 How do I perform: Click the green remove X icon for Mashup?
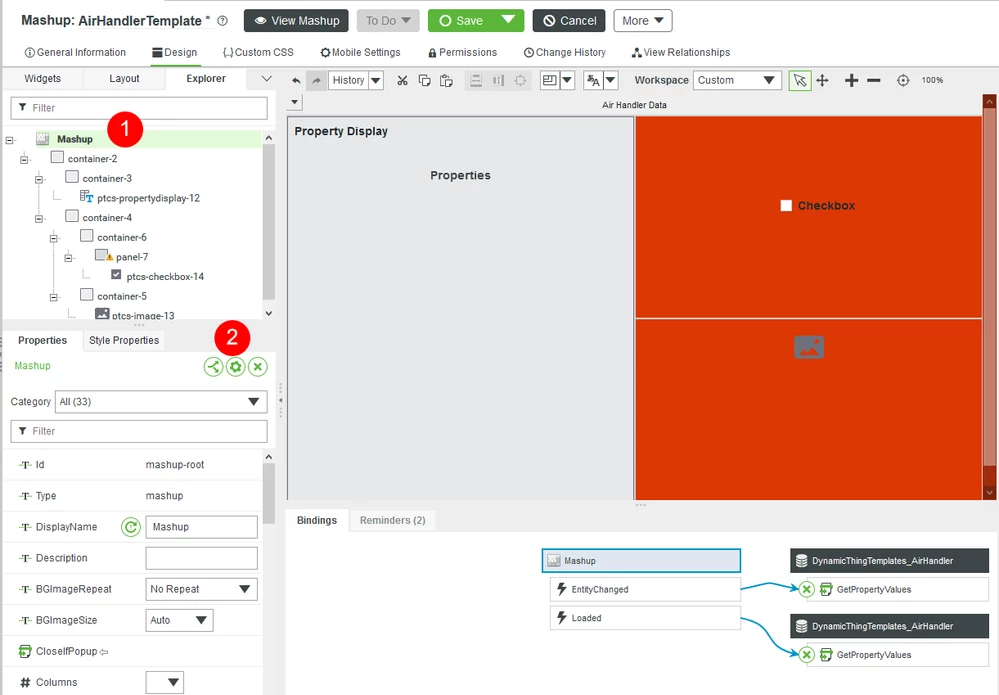[257, 367]
